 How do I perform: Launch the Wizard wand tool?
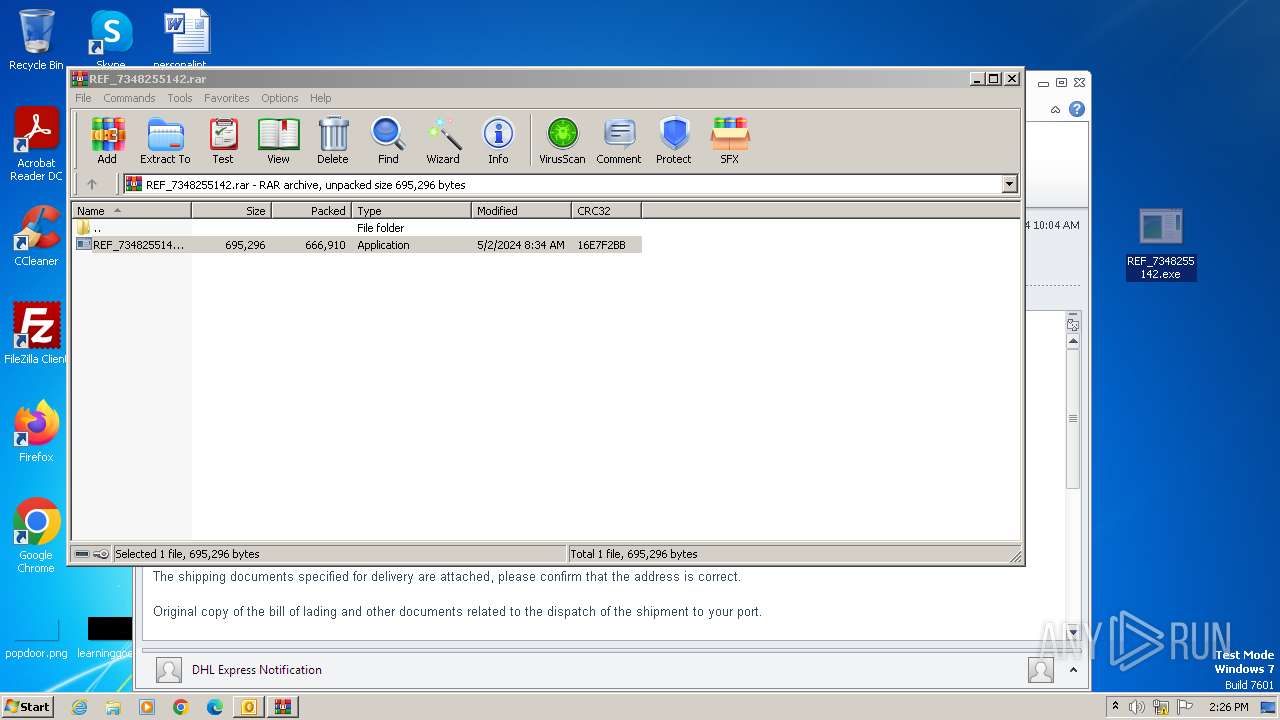pyautogui.click(x=443, y=141)
